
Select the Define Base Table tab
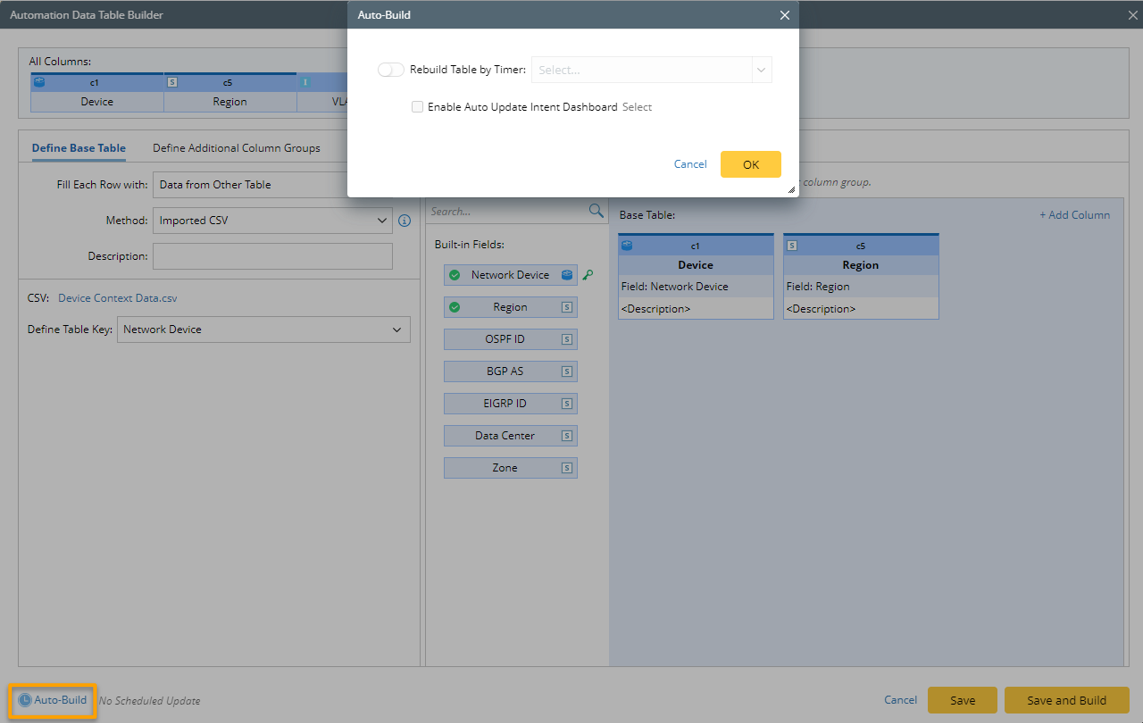(x=79, y=148)
